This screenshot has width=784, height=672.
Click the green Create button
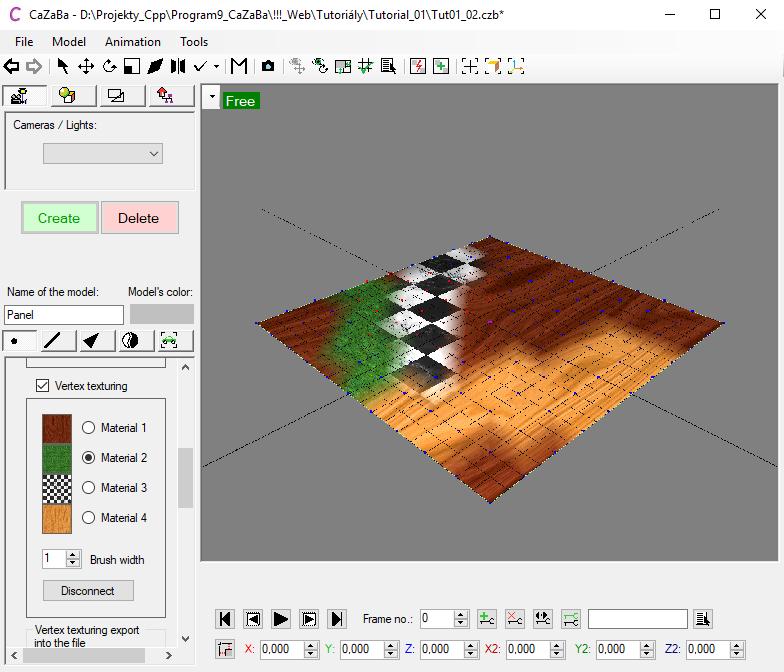click(x=59, y=218)
